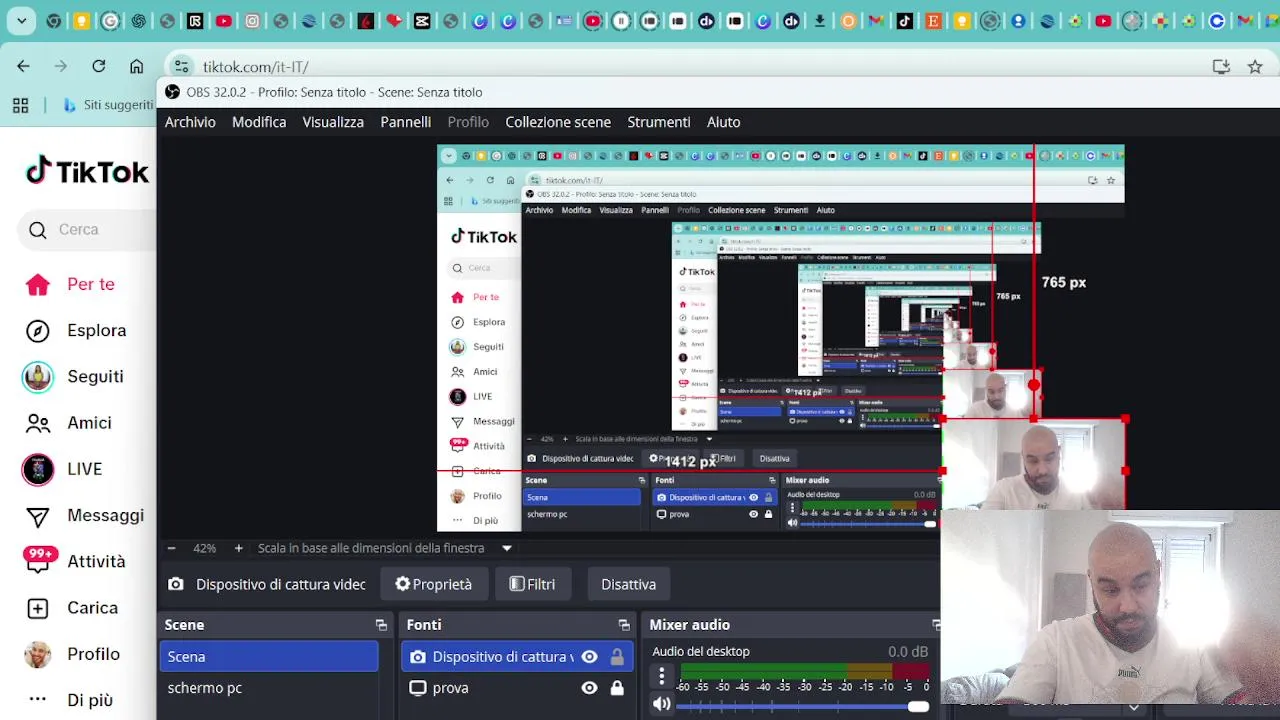Viewport: 1280px width, 720px height.
Task: Open the Chrome tab search chevron
Action: click(x=21, y=21)
